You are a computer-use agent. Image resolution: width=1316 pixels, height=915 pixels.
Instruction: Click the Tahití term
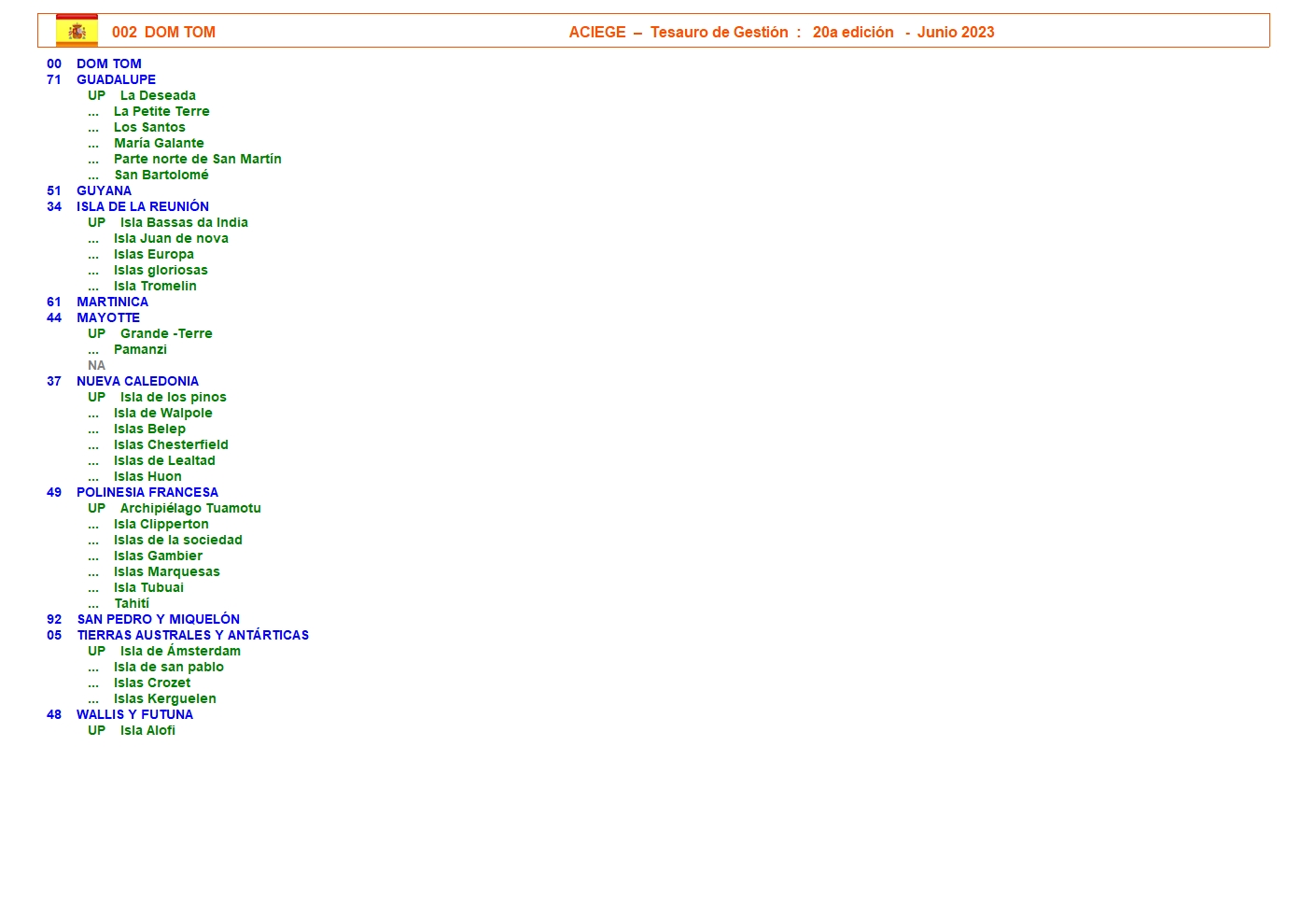pos(132,603)
